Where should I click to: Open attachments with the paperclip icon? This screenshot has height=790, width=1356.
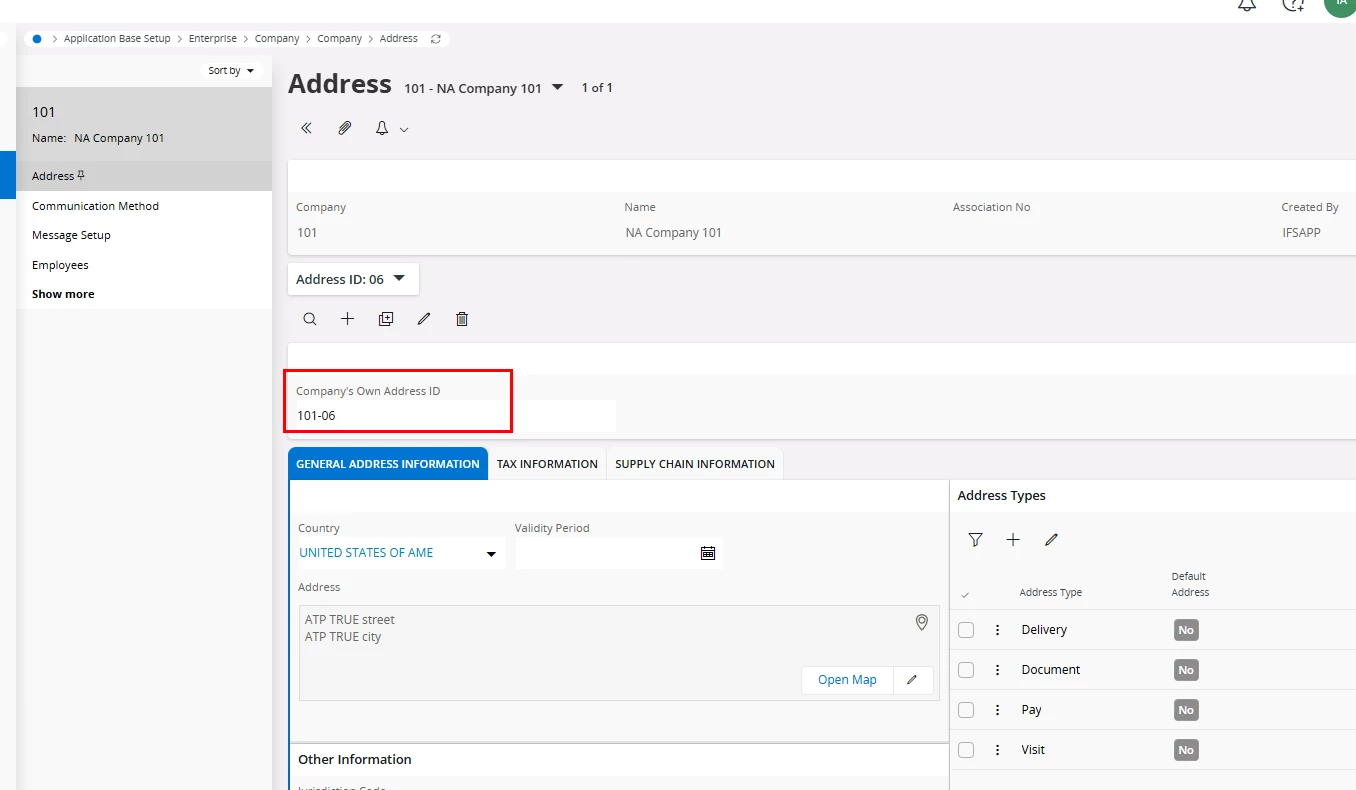coord(345,129)
